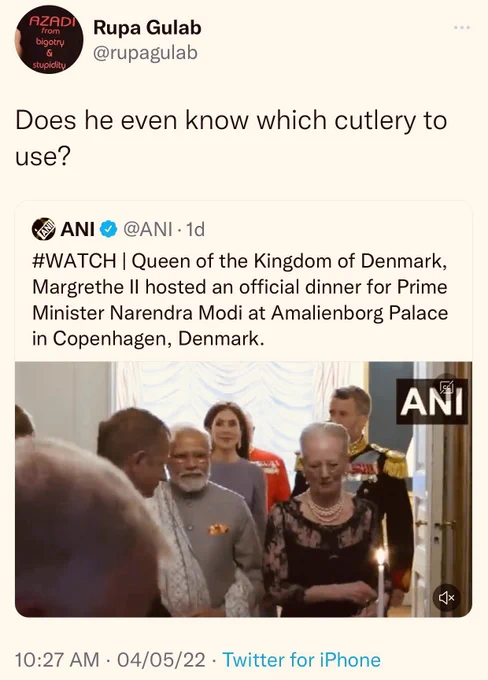Open the #WATCH hashtag
The height and width of the screenshot is (680, 488).
point(74,261)
